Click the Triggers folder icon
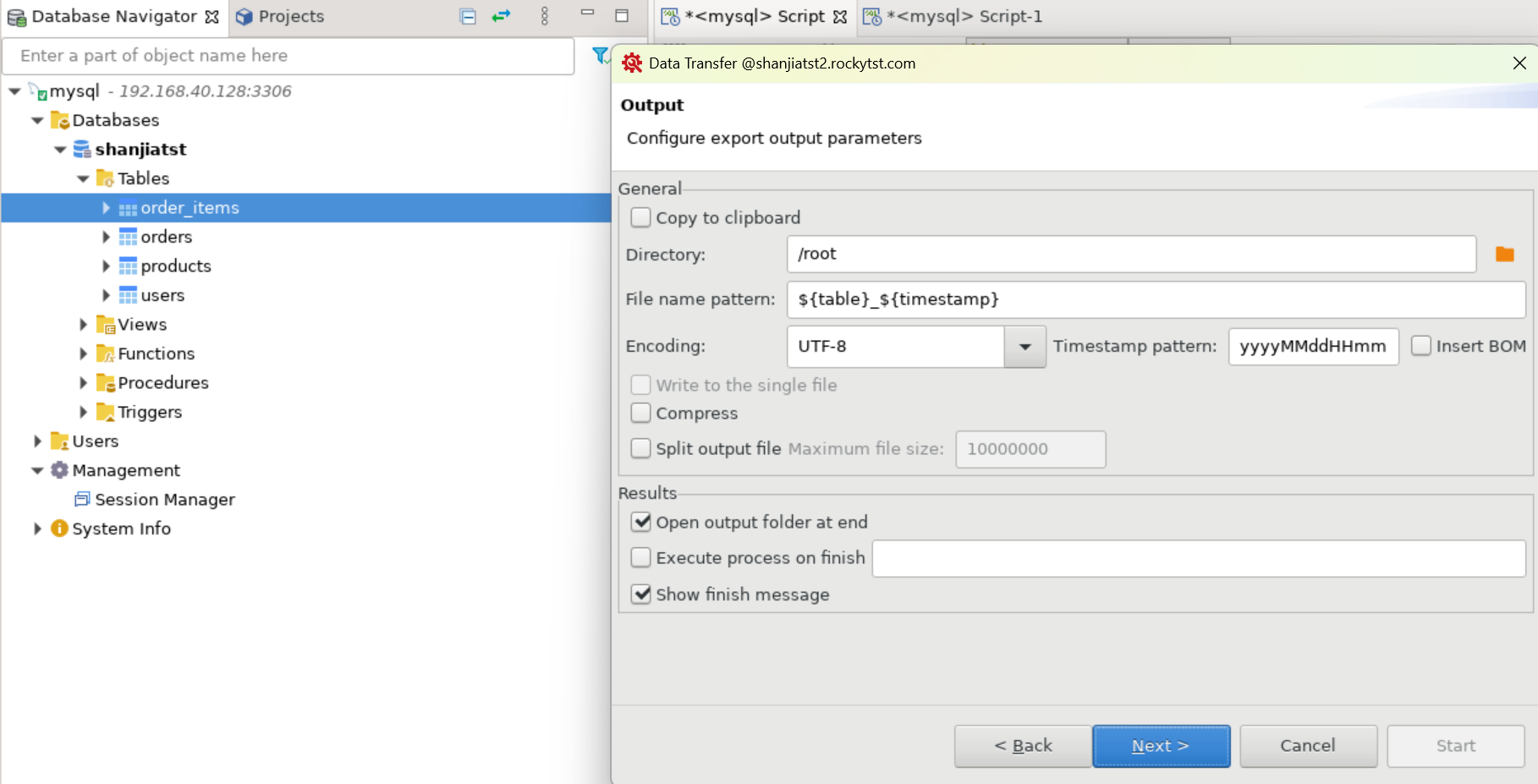This screenshot has width=1538, height=784. click(105, 412)
